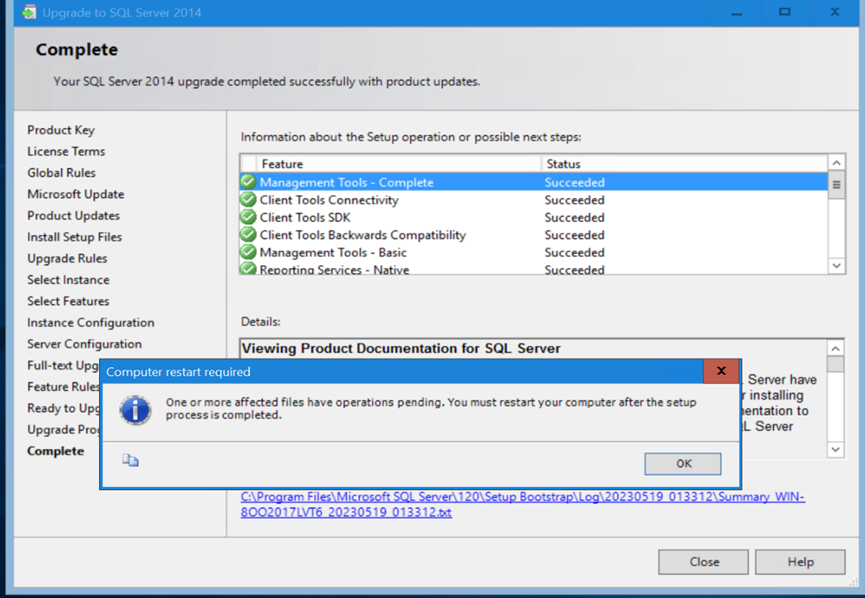Open Help from the setup wizard
Screen dimensions: 865x598
800,562
